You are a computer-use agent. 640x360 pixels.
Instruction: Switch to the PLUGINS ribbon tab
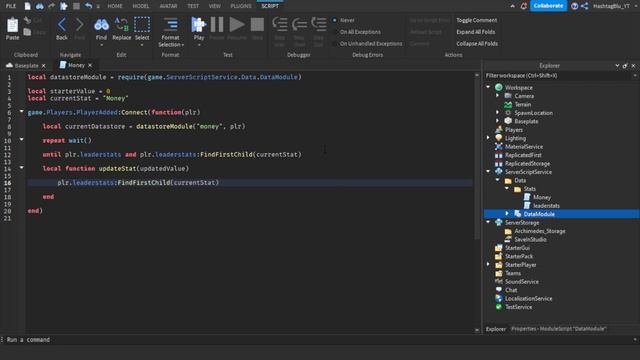coord(241,6)
